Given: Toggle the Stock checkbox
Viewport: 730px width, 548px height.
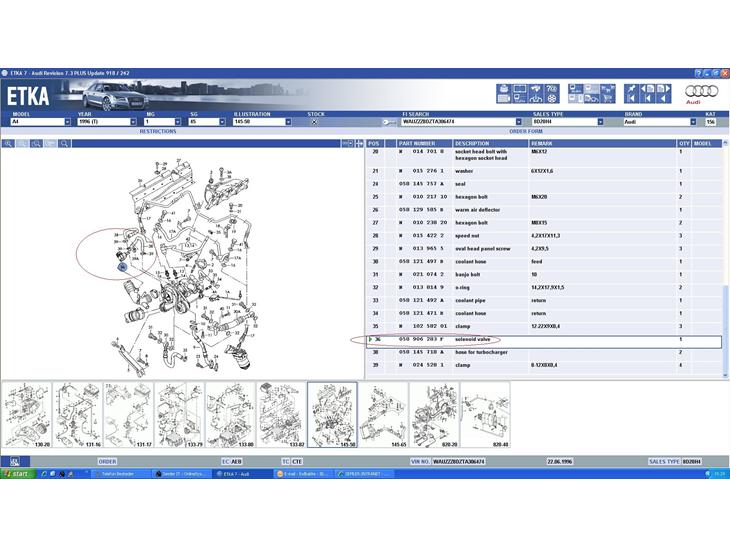Looking at the screenshot, I should click(x=315, y=122).
